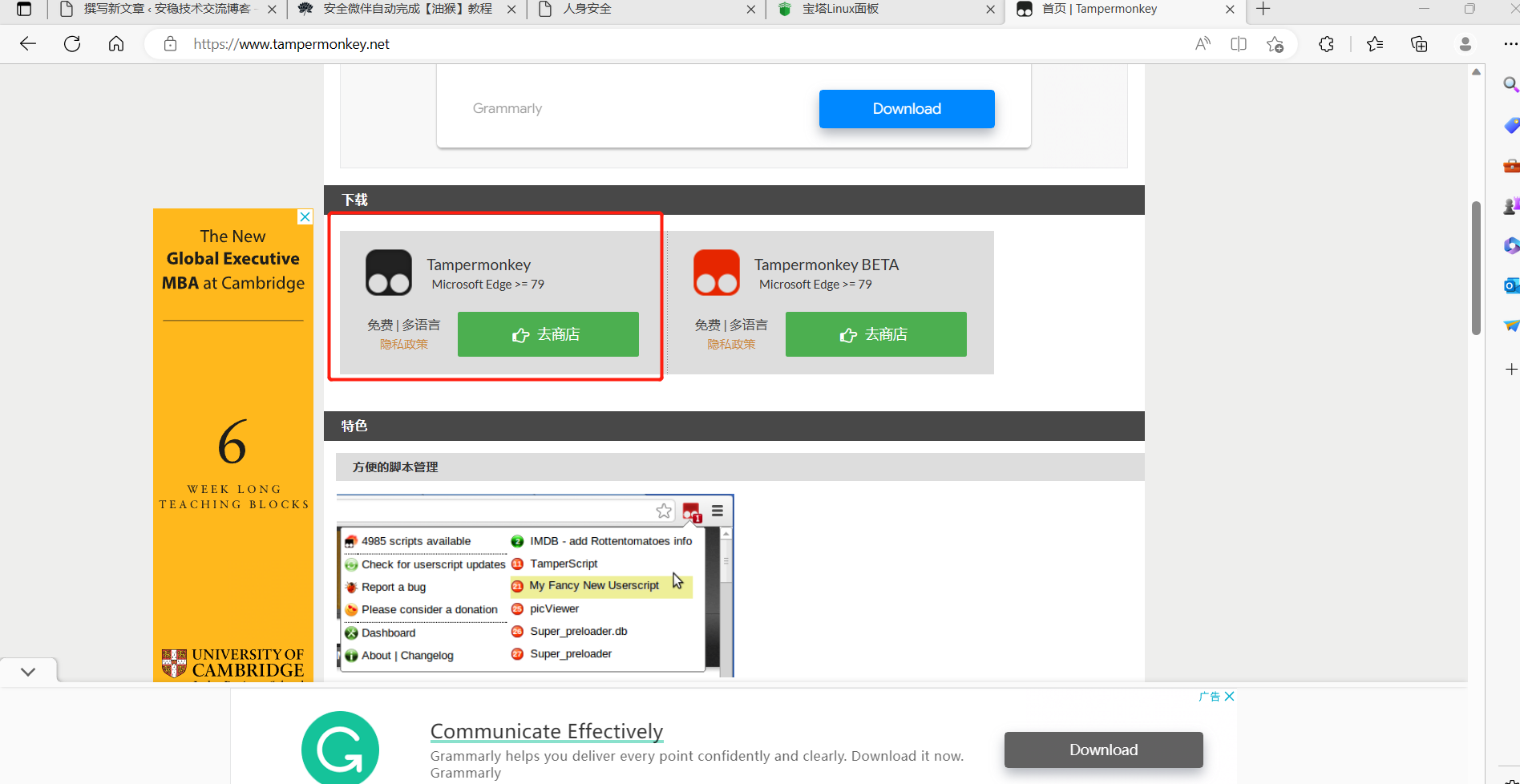The height and width of the screenshot is (784, 1520).
Task: Add a site to Edge sidebar
Action: (1511, 369)
